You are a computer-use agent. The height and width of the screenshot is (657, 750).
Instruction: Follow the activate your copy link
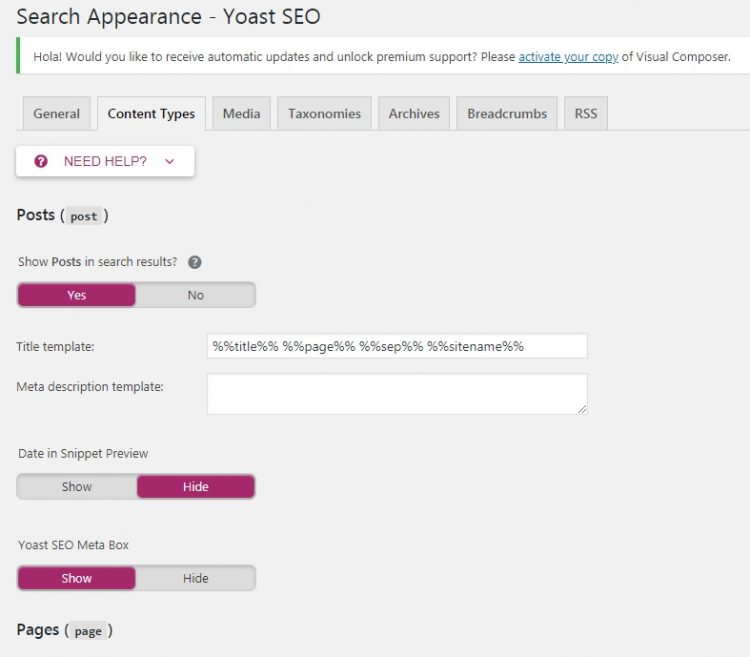[568, 57]
